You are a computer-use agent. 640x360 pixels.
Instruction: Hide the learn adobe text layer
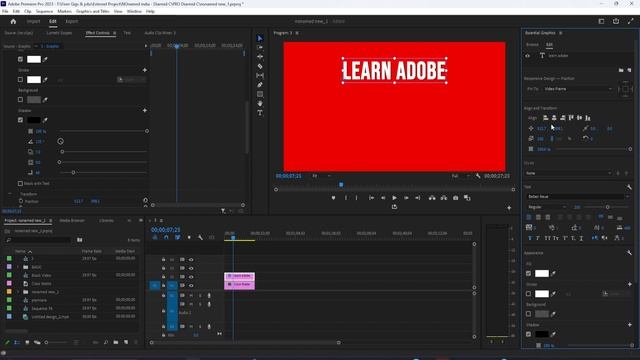click(x=528, y=56)
